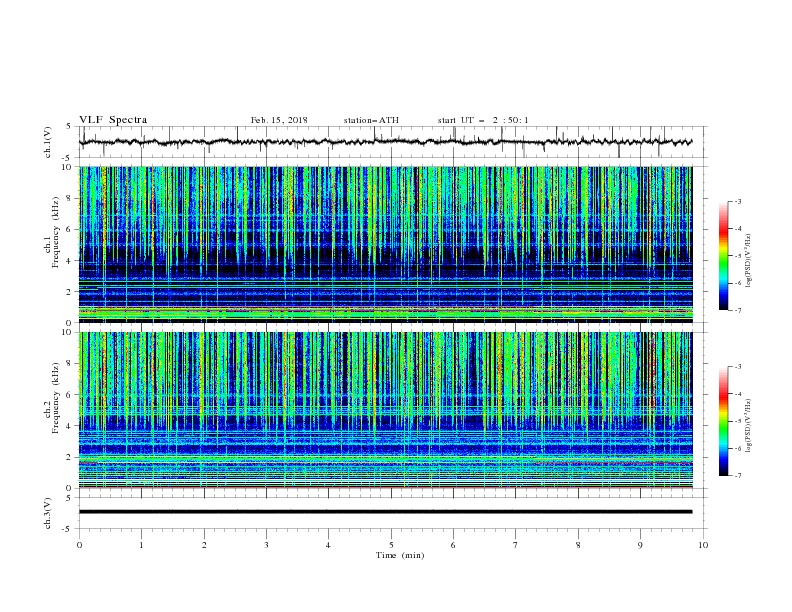Viewport: 792px width, 612px height.
Task: Click the ch.2 spectrogram panel
Action: click(385, 410)
